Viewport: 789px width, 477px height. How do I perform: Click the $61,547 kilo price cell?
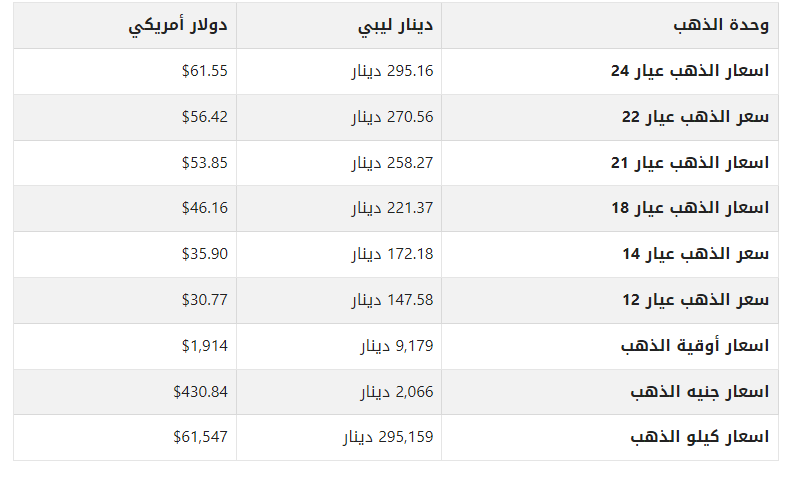(x=200, y=437)
